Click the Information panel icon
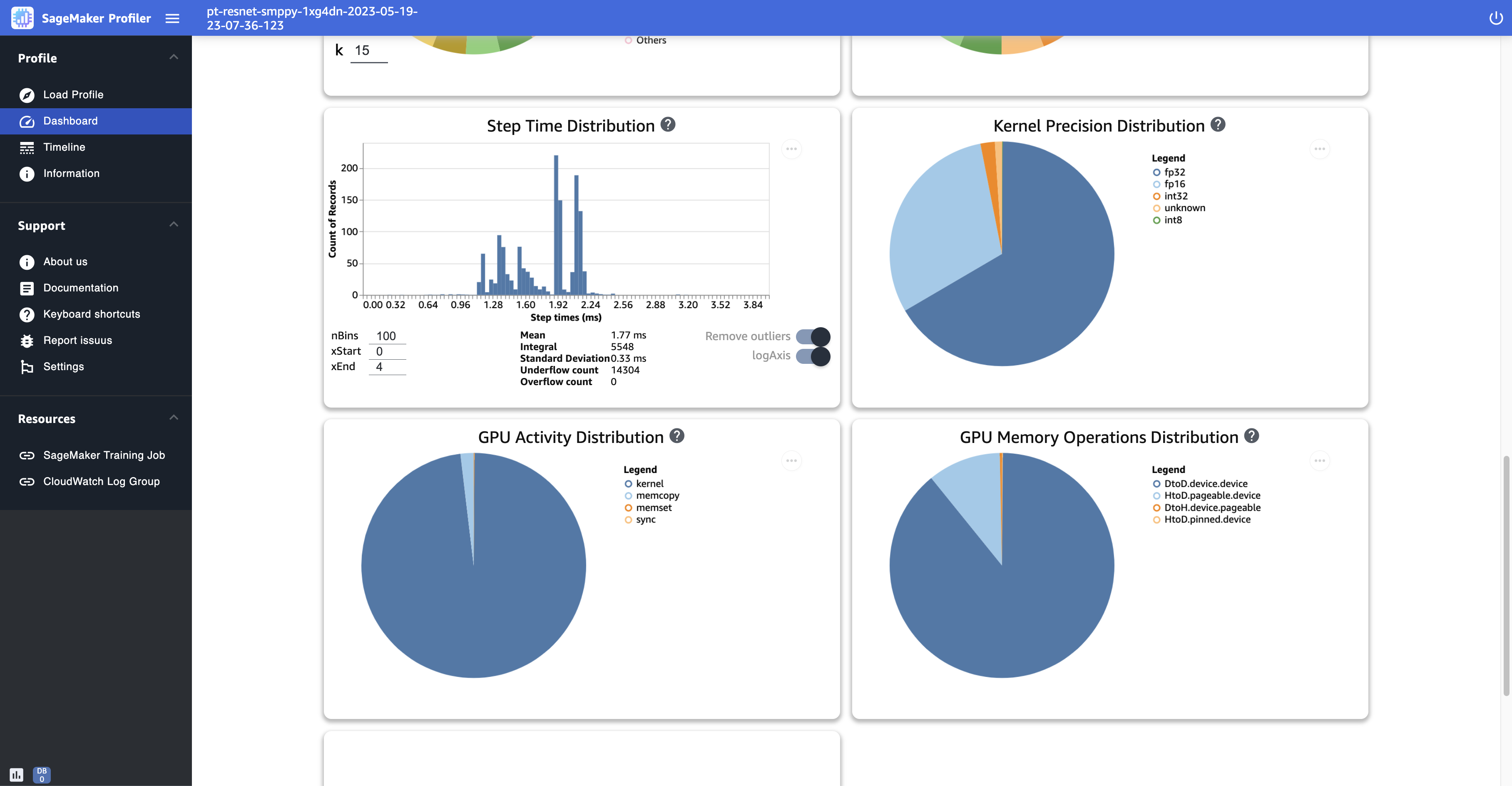Viewport: 1512px width, 786px height. pyautogui.click(x=27, y=173)
